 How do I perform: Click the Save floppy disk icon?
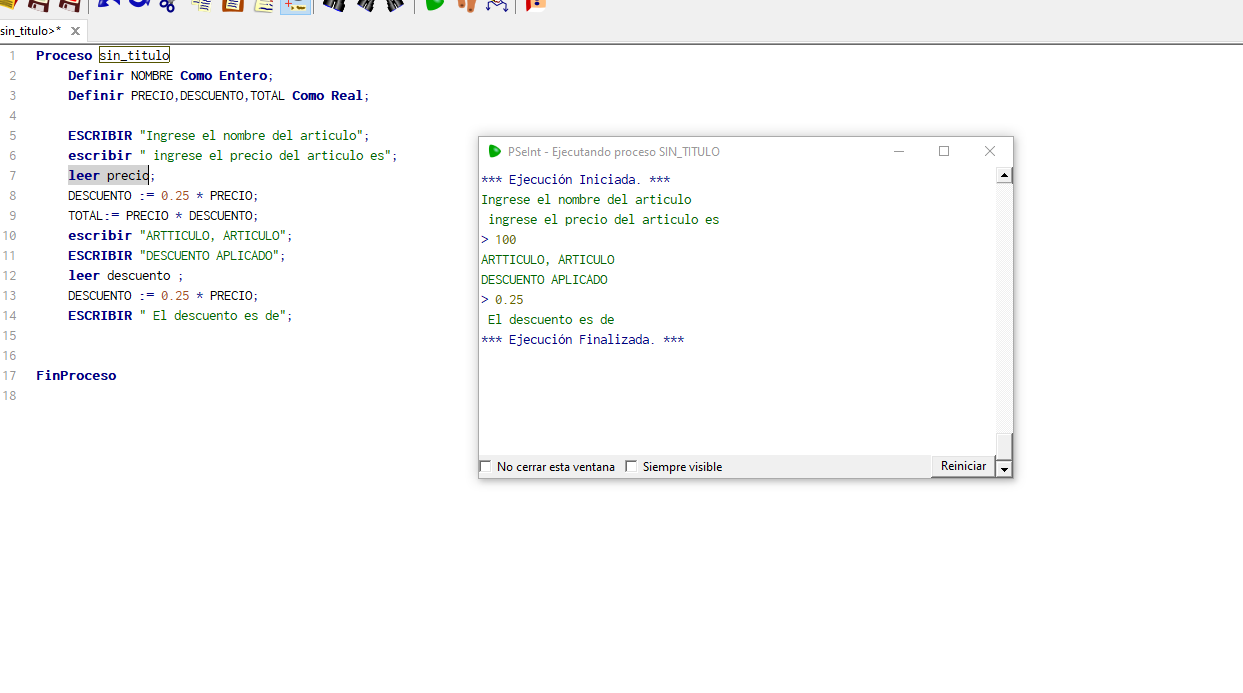(38, 4)
